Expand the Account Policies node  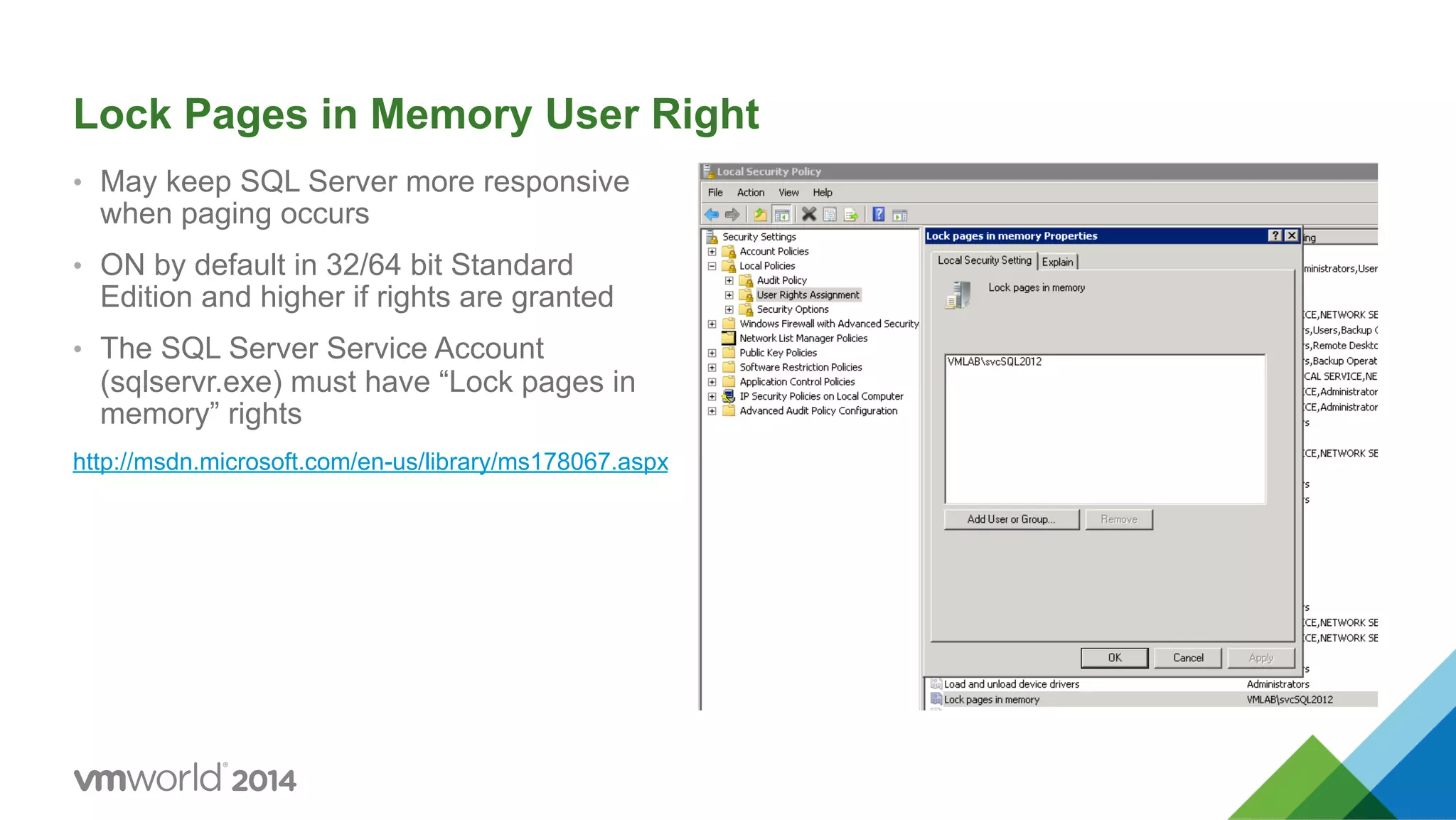[712, 252]
